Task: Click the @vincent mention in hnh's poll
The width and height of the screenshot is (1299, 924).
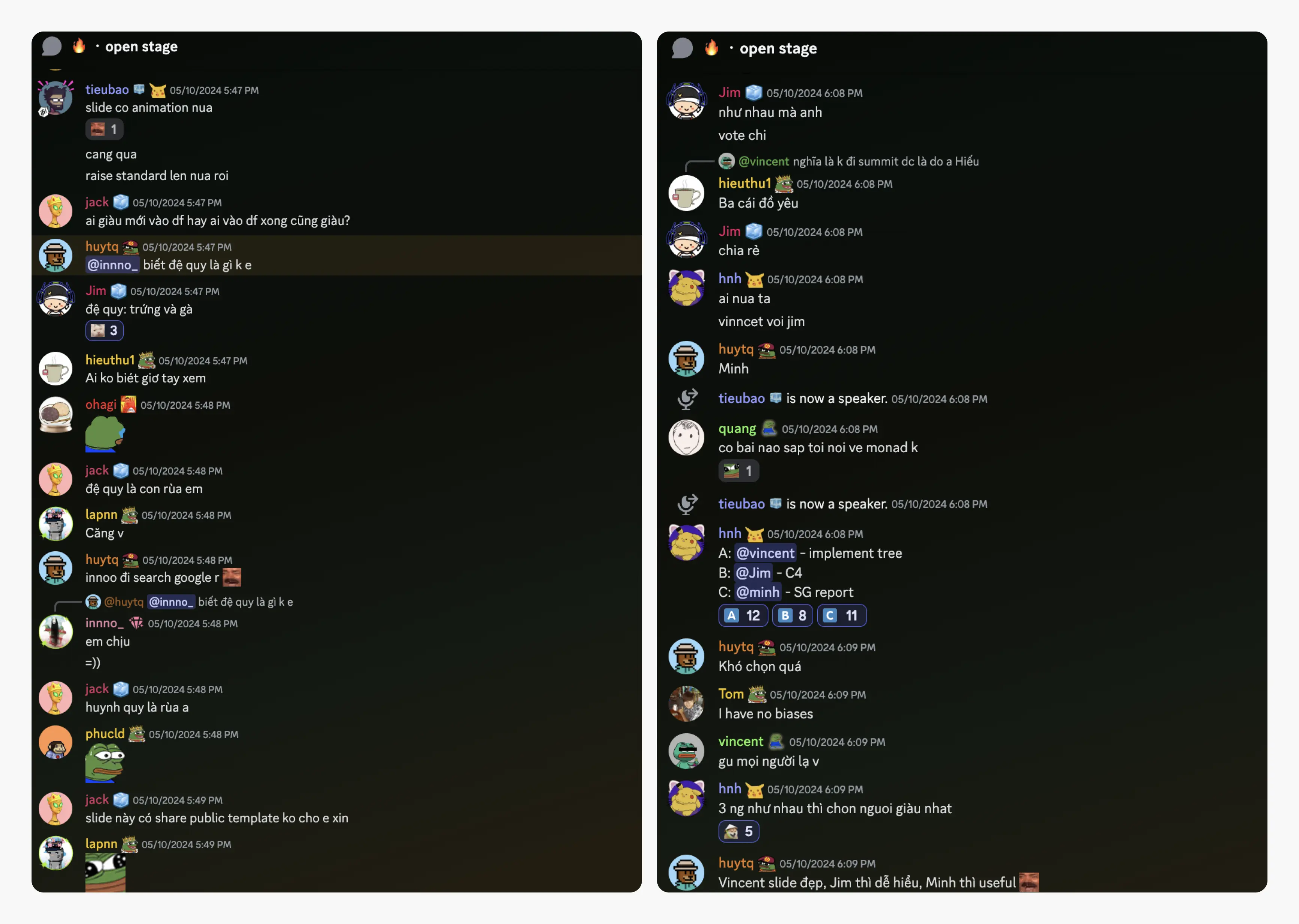Action: (x=765, y=553)
